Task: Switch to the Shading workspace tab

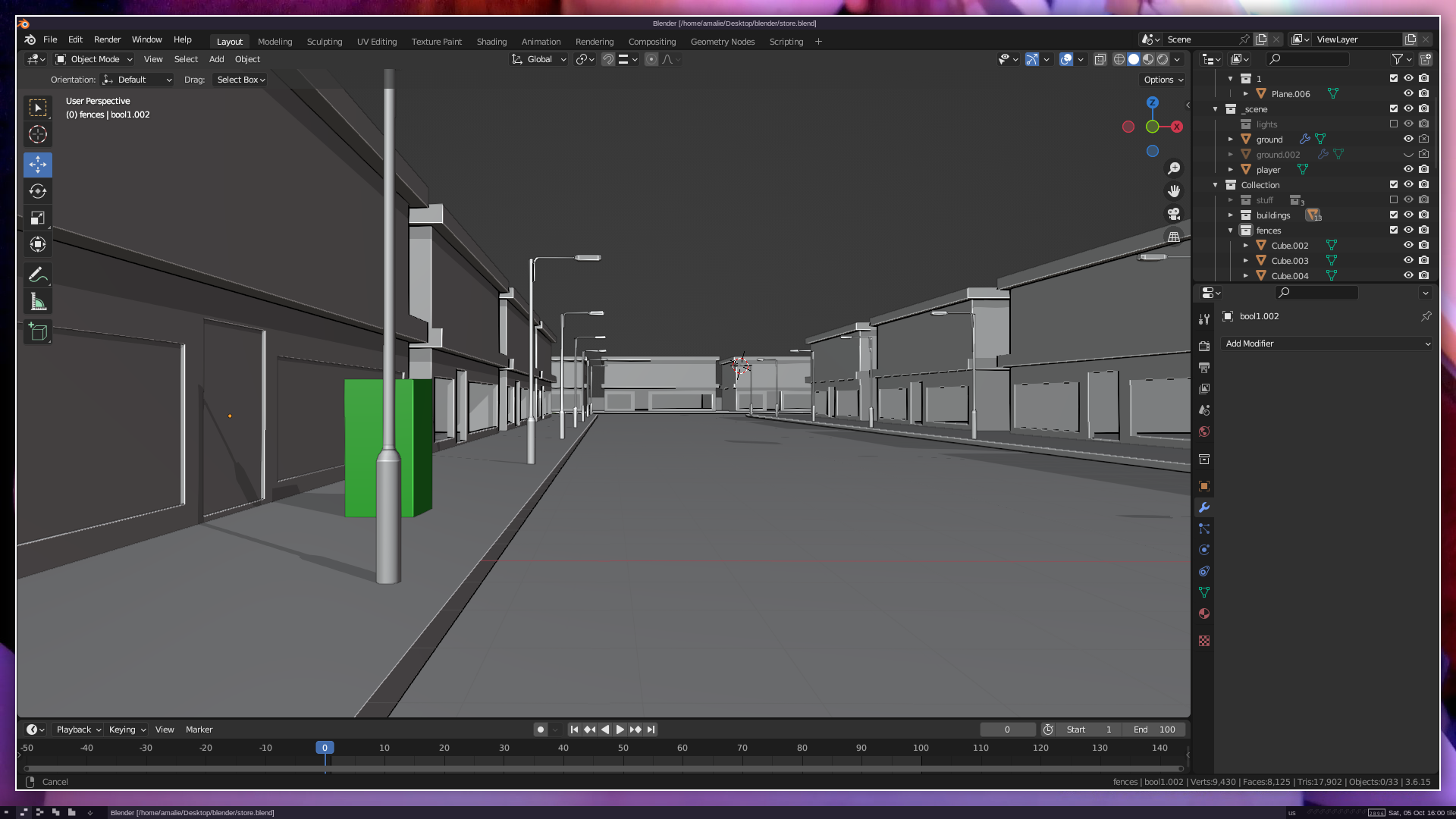Action: [x=491, y=42]
